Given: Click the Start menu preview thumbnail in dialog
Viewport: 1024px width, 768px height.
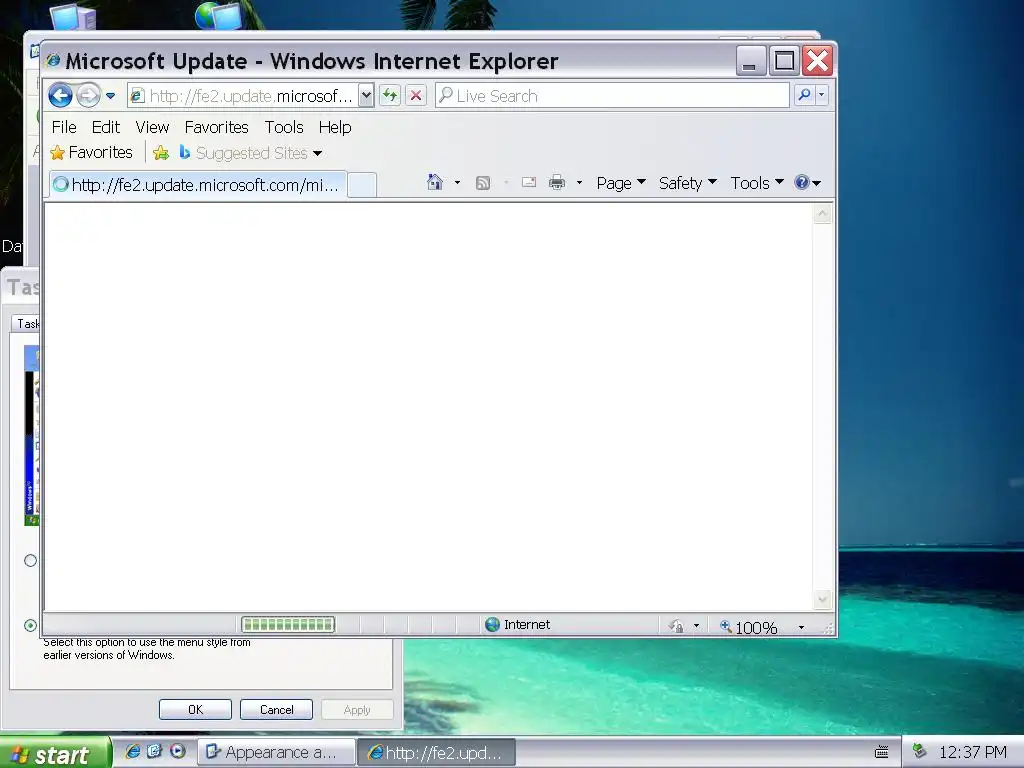Looking at the screenshot, I should [x=31, y=435].
